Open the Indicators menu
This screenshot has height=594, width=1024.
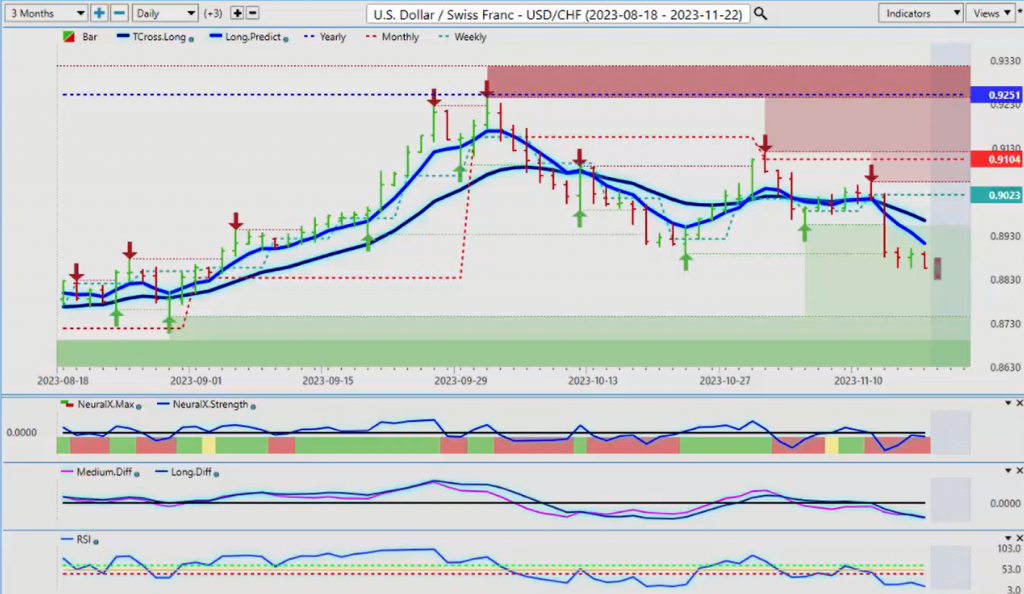tap(920, 13)
